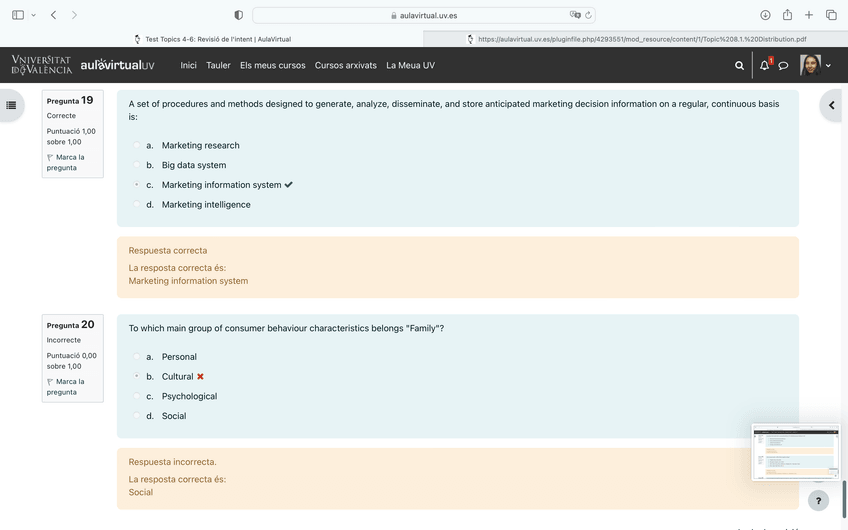Click Safari downloads icon
Image resolution: width=848 pixels, height=530 pixels.
click(765, 15)
